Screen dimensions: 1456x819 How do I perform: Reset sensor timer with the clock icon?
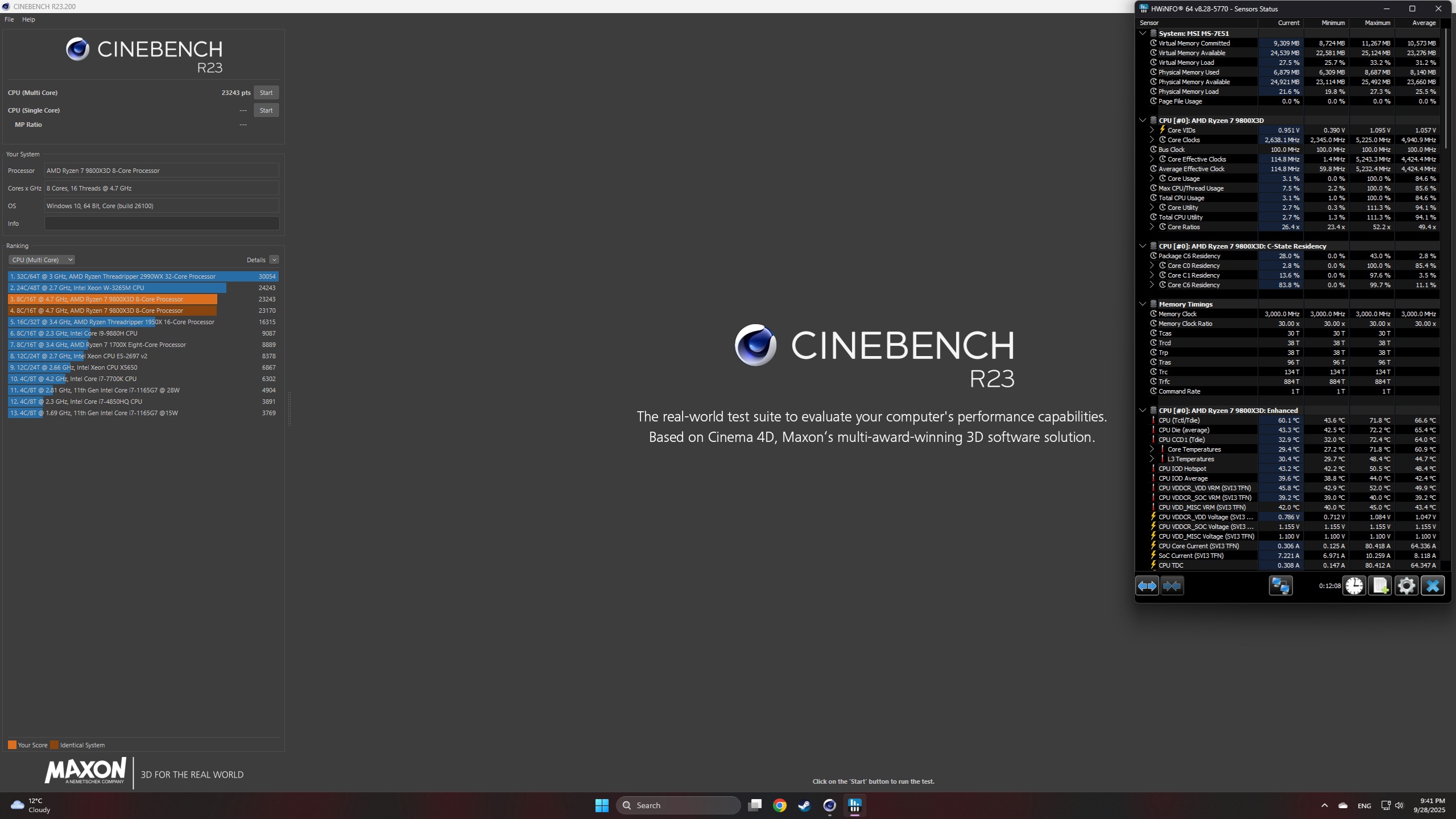pyautogui.click(x=1354, y=586)
